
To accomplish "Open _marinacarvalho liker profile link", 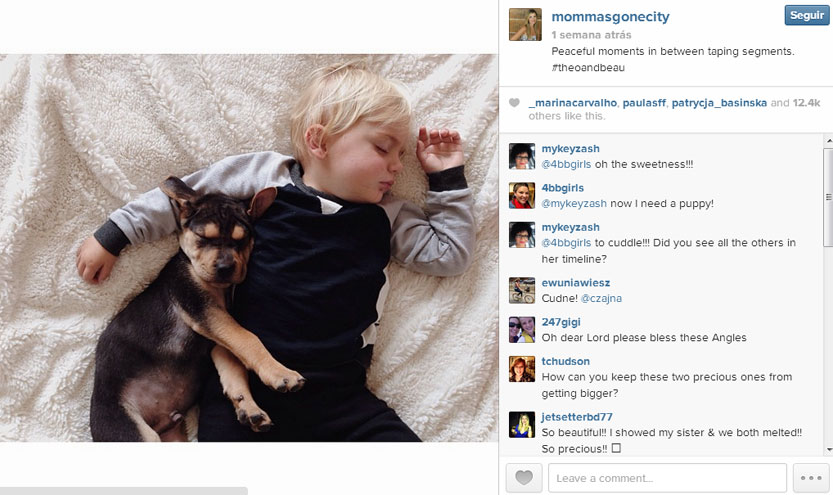I will point(573,103).
